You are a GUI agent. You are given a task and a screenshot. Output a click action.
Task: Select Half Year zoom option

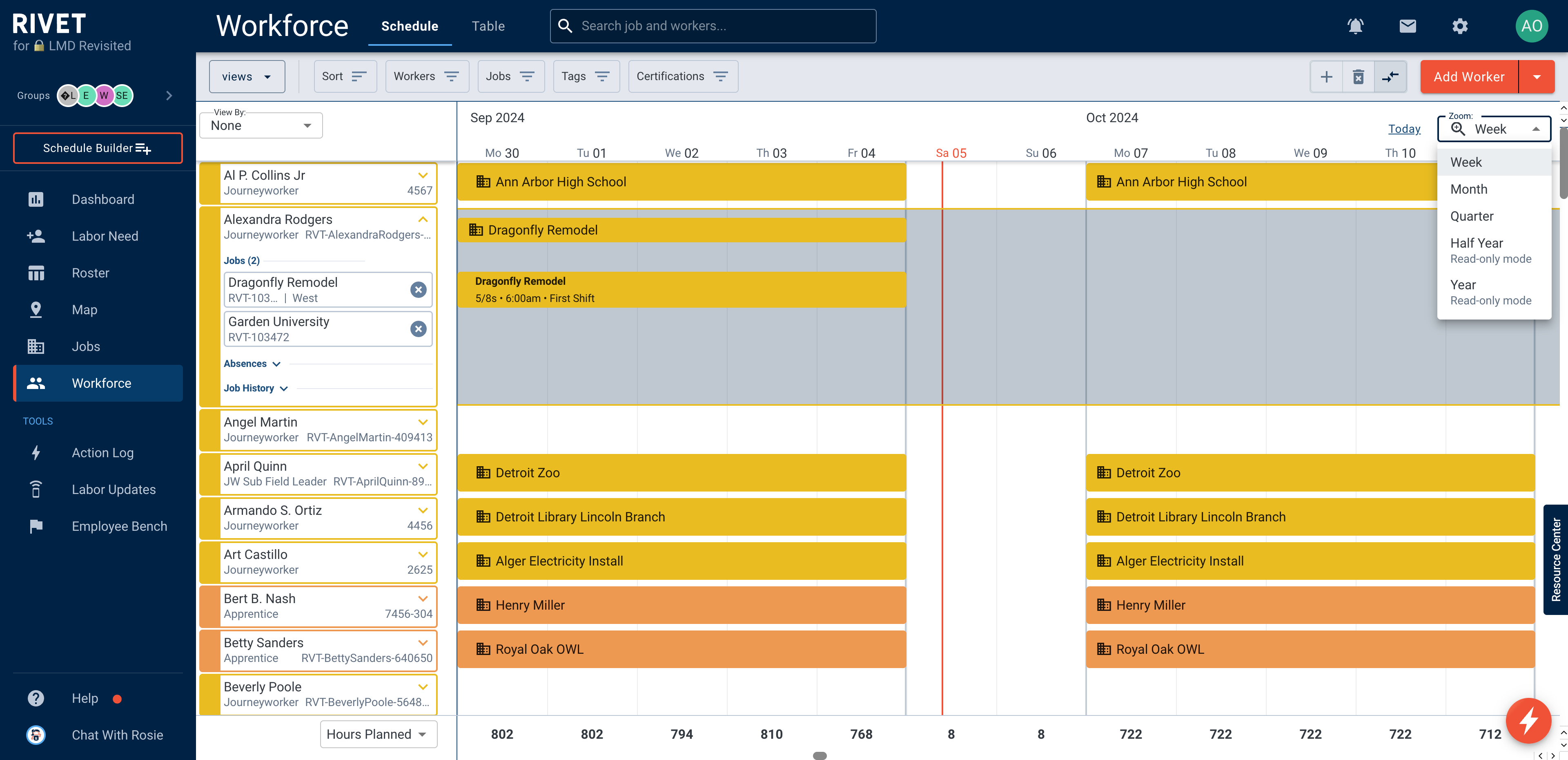point(1494,250)
